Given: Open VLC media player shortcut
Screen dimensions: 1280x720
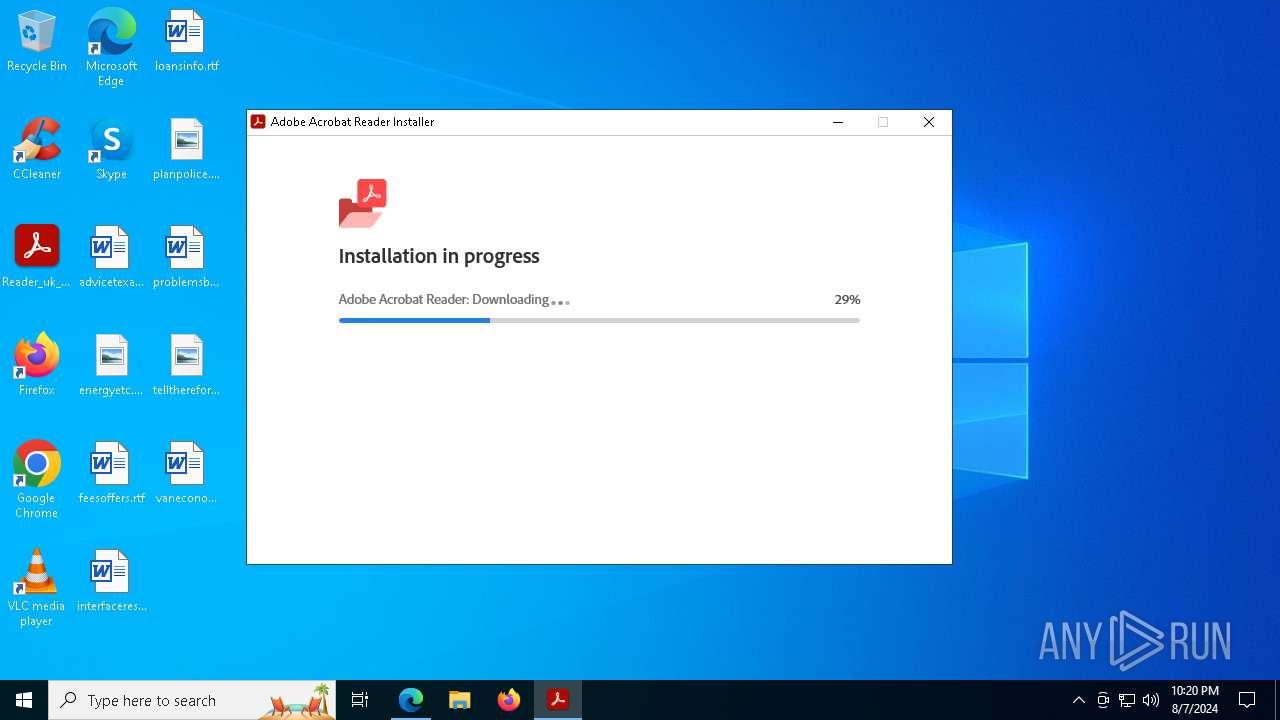Looking at the screenshot, I should point(37,588).
